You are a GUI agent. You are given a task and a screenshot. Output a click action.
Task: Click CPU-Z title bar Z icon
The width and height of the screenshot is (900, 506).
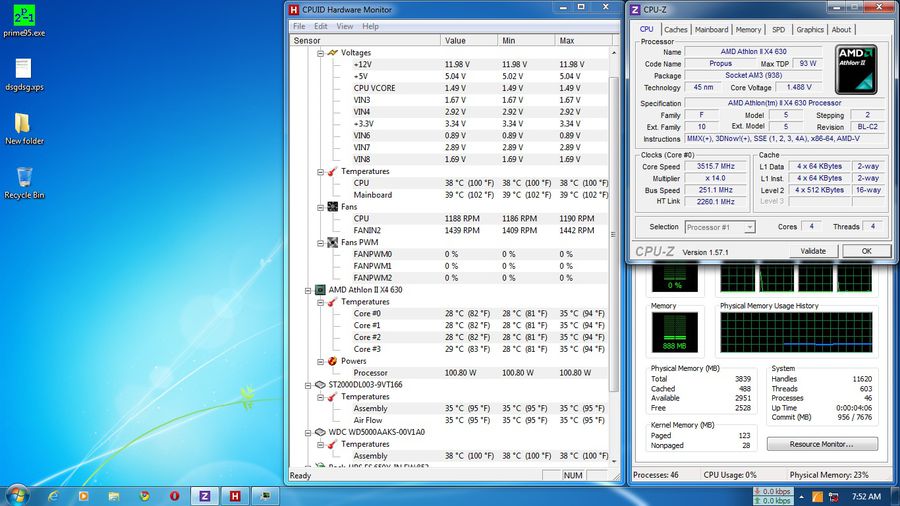(x=635, y=10)
